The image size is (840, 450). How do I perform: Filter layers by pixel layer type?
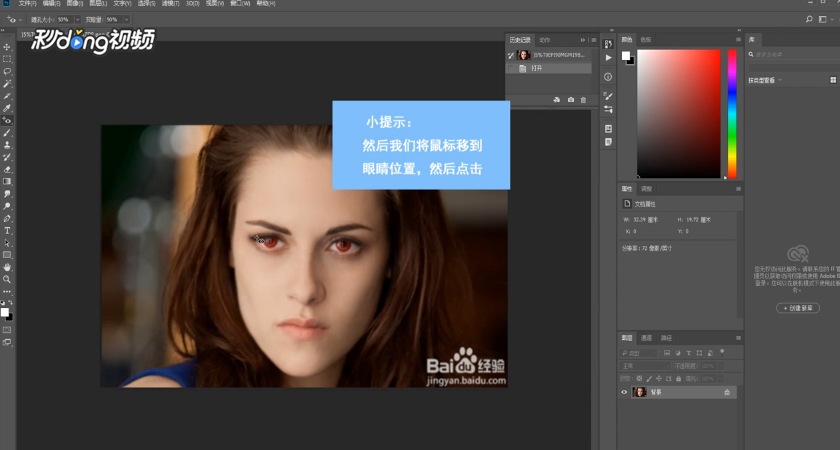(x=667, y=353)
